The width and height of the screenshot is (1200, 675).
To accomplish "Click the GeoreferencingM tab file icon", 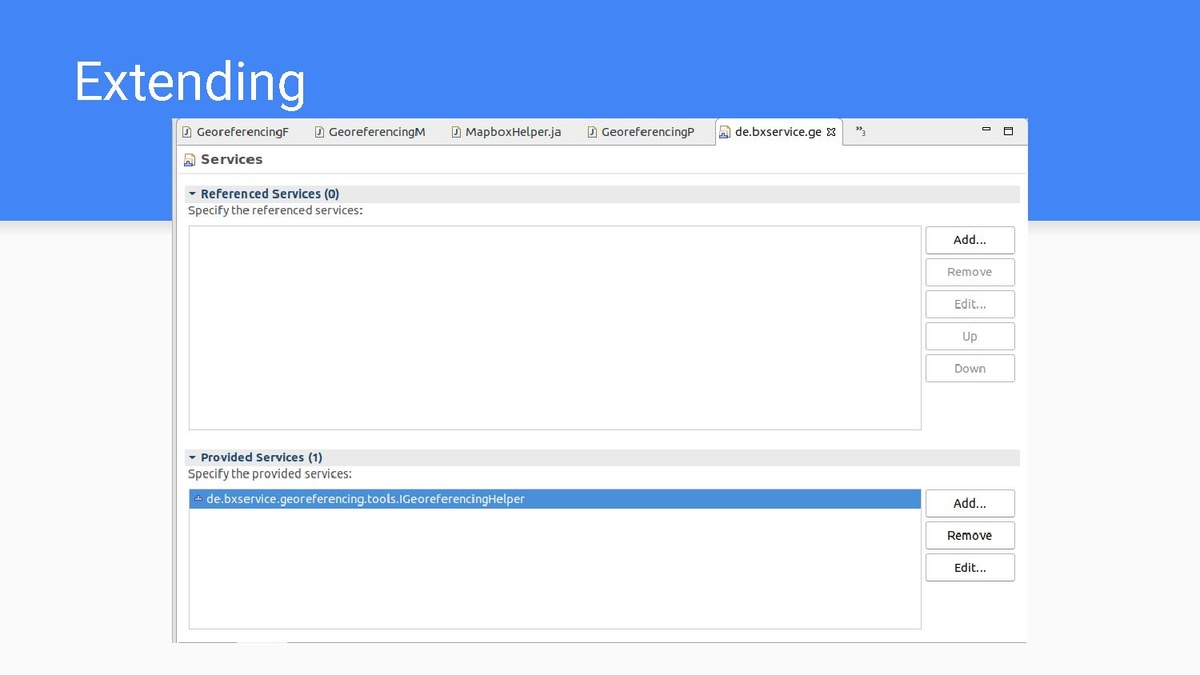I will (x=319, y=132).
